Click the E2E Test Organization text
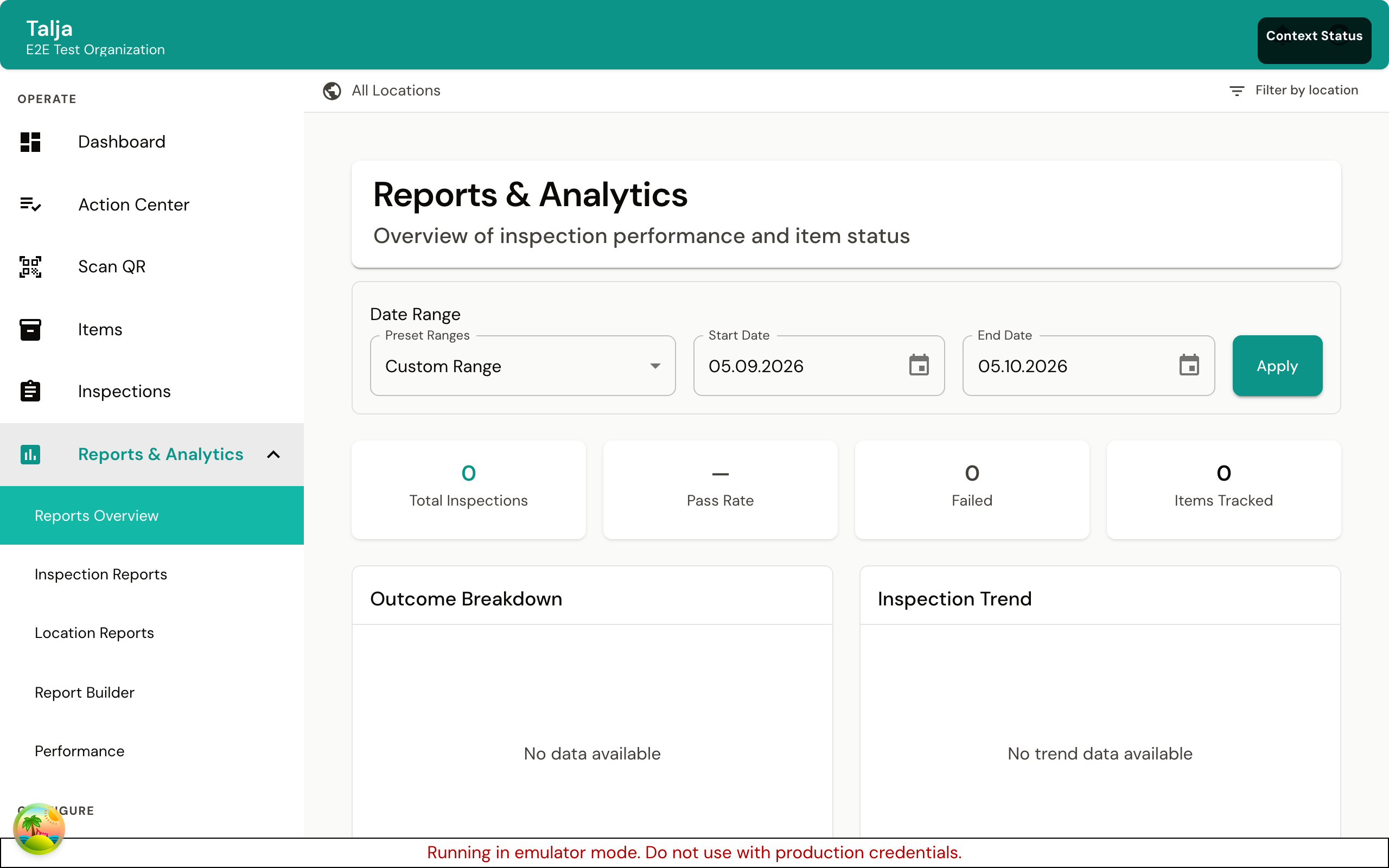This screenshot has width=1389, height=868. [x=95, y=50]
